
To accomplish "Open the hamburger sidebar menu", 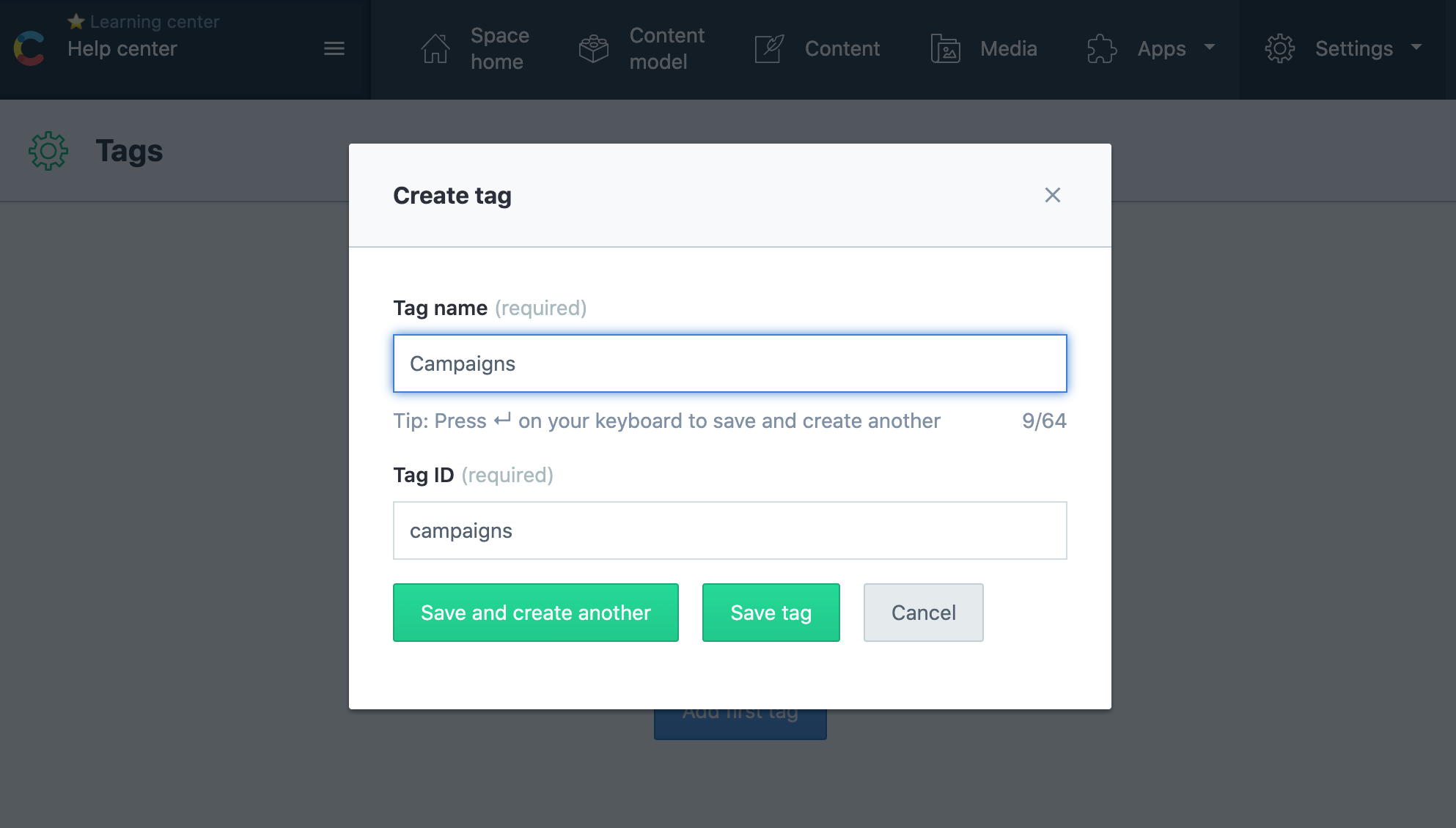I will point(334,48).
